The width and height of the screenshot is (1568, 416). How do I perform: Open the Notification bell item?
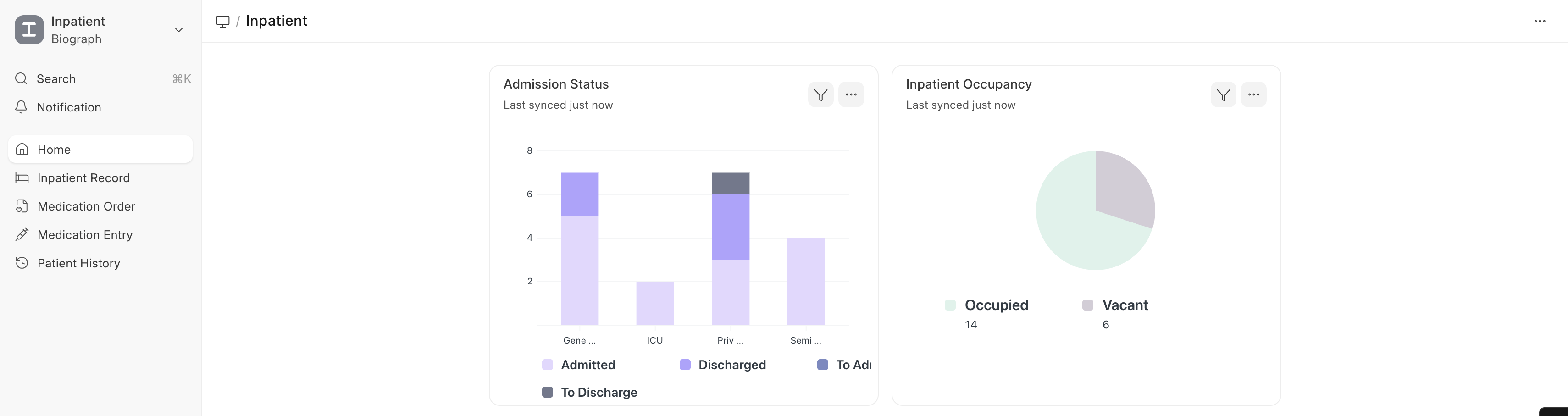(68, 107)
